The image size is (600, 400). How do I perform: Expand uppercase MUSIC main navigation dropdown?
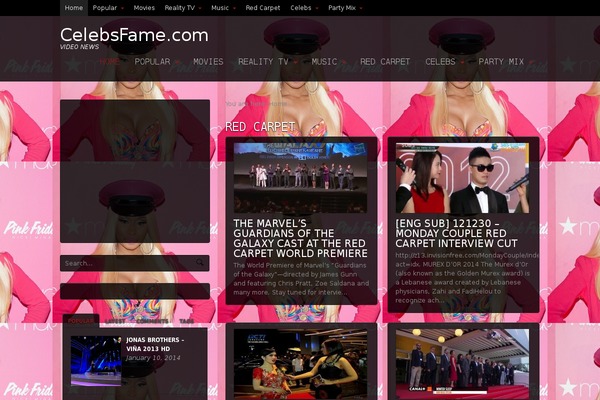click(x=328, y=61)
